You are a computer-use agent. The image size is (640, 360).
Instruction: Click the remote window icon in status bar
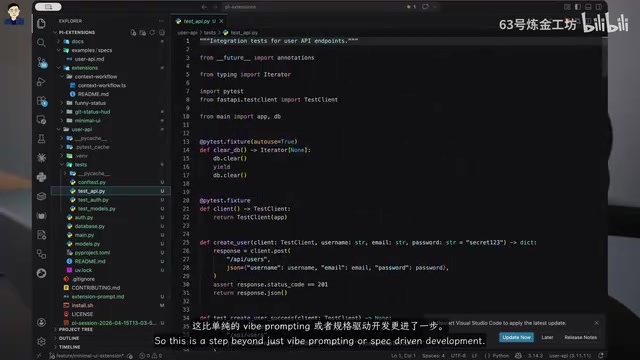(39, 356)
